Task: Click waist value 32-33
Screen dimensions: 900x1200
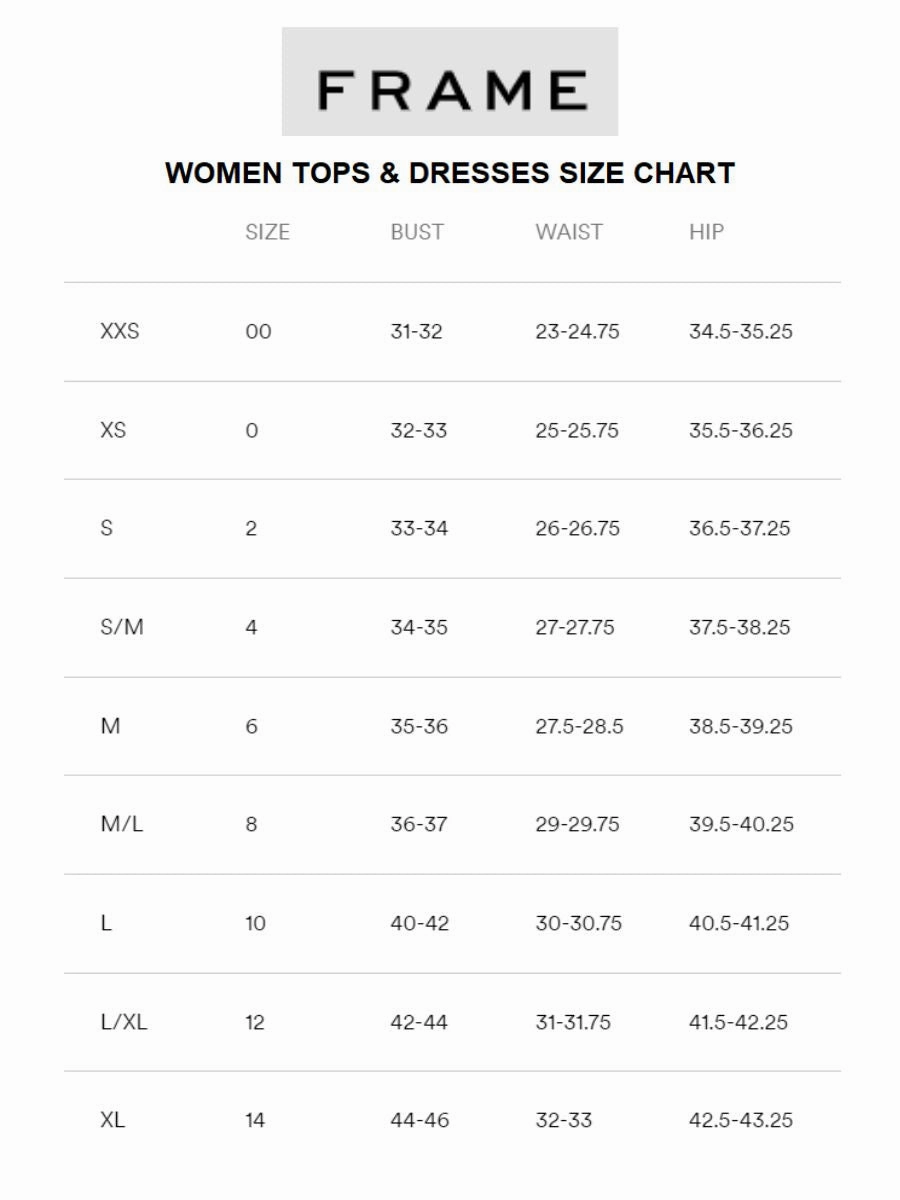Action: coord(564,1120)
